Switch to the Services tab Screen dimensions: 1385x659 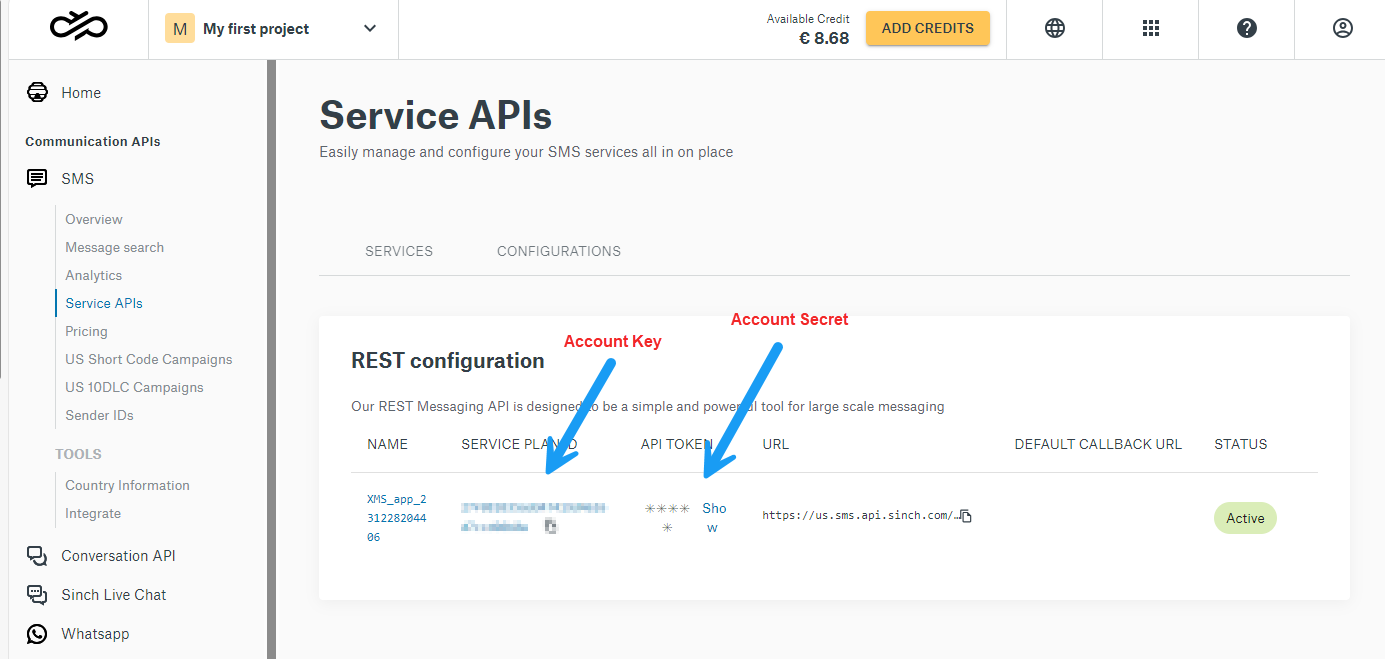point(399,251)
